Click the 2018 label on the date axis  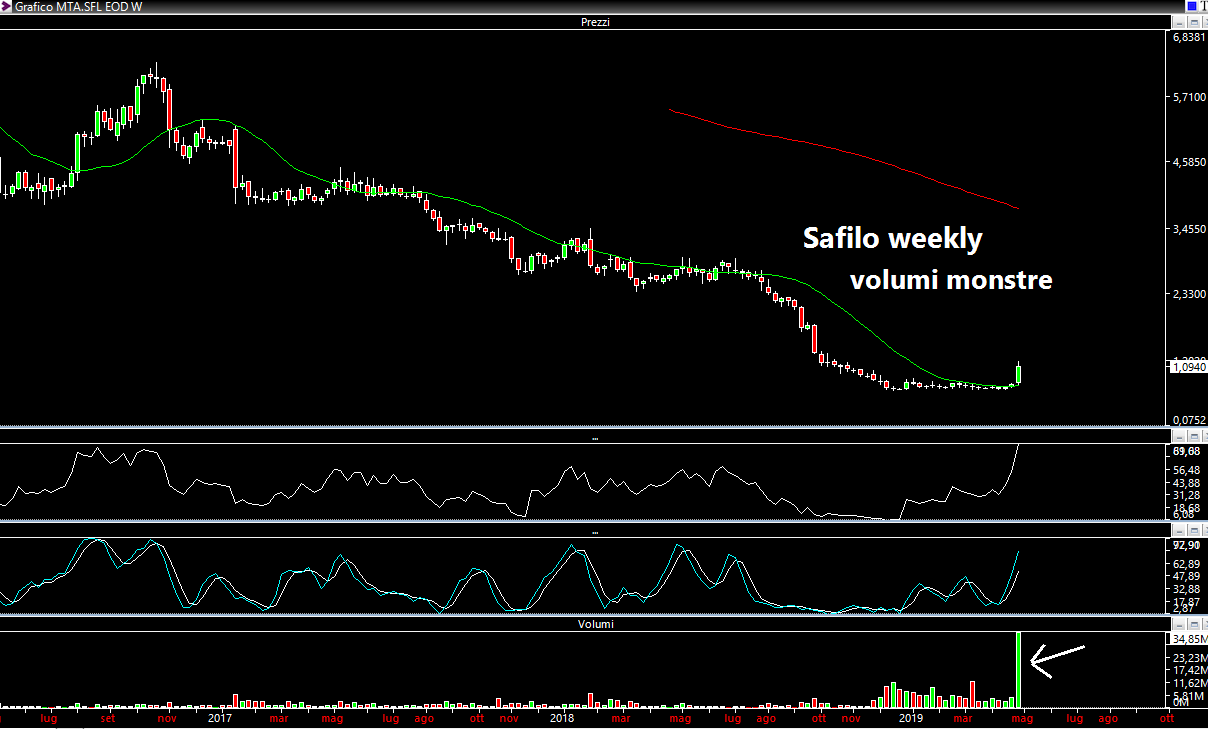point(562,718)
